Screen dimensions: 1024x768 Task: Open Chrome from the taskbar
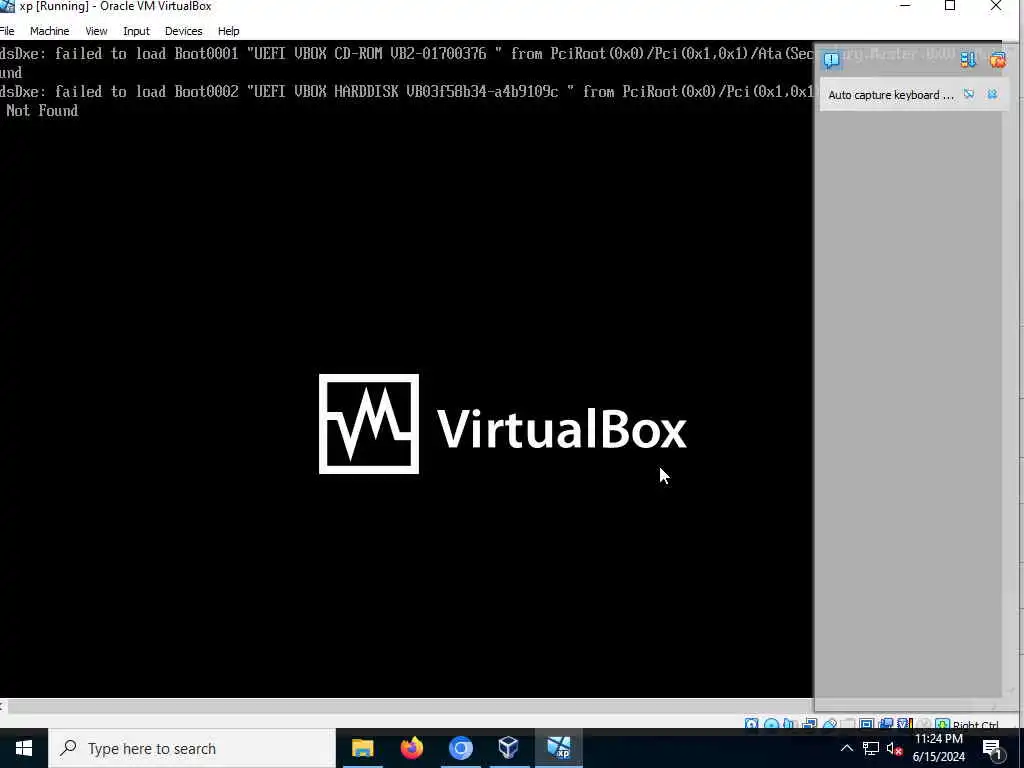(460, 748)
